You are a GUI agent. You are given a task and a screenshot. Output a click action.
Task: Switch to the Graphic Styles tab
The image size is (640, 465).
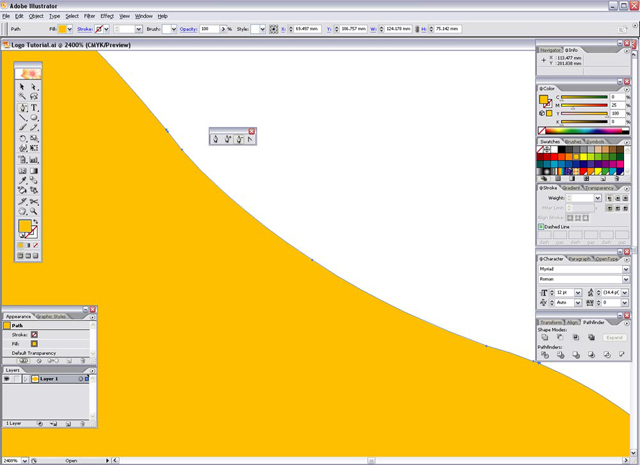(x=51, y=316)
